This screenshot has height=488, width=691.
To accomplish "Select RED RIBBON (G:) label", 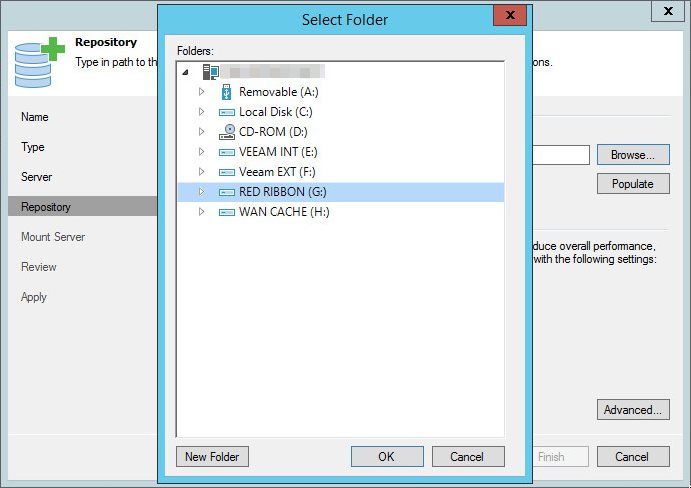I will pos(282,192).
